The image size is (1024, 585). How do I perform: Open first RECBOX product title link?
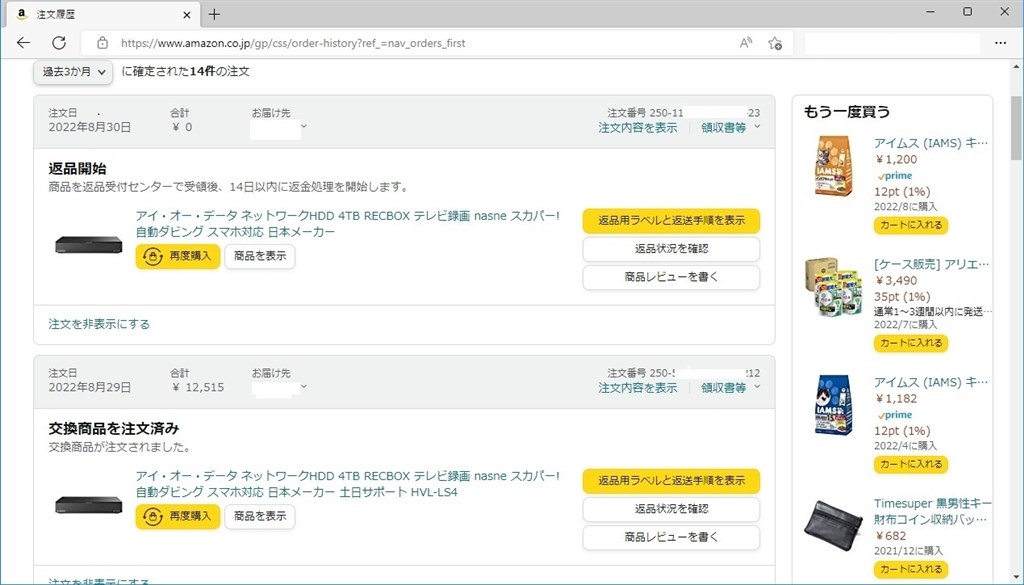coord(347,223)
